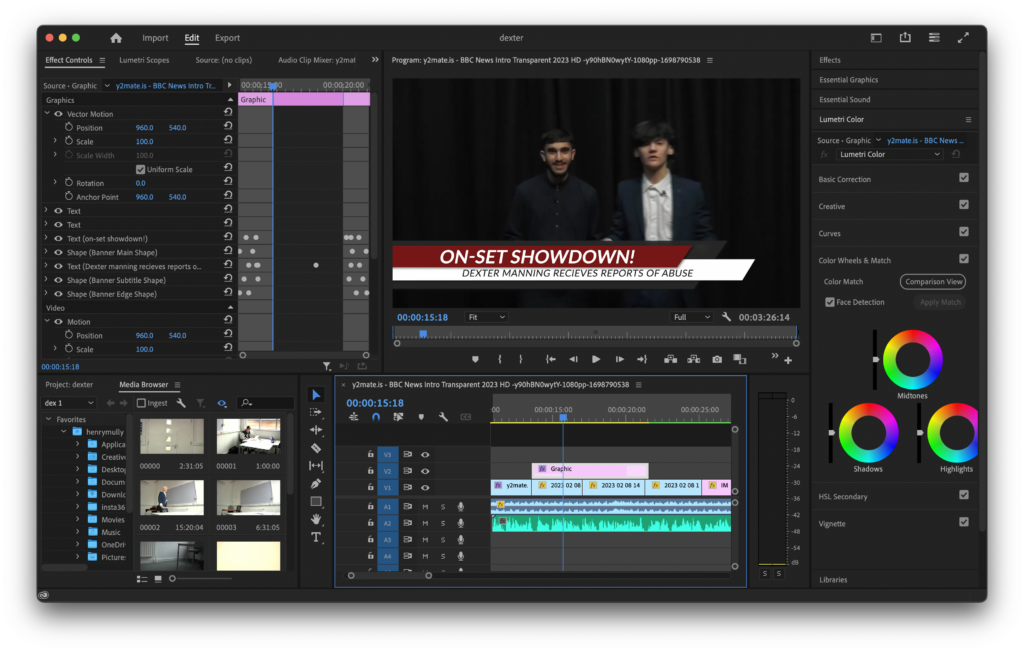Hide the Banner Main Shape layer

[x=58, y=252]
